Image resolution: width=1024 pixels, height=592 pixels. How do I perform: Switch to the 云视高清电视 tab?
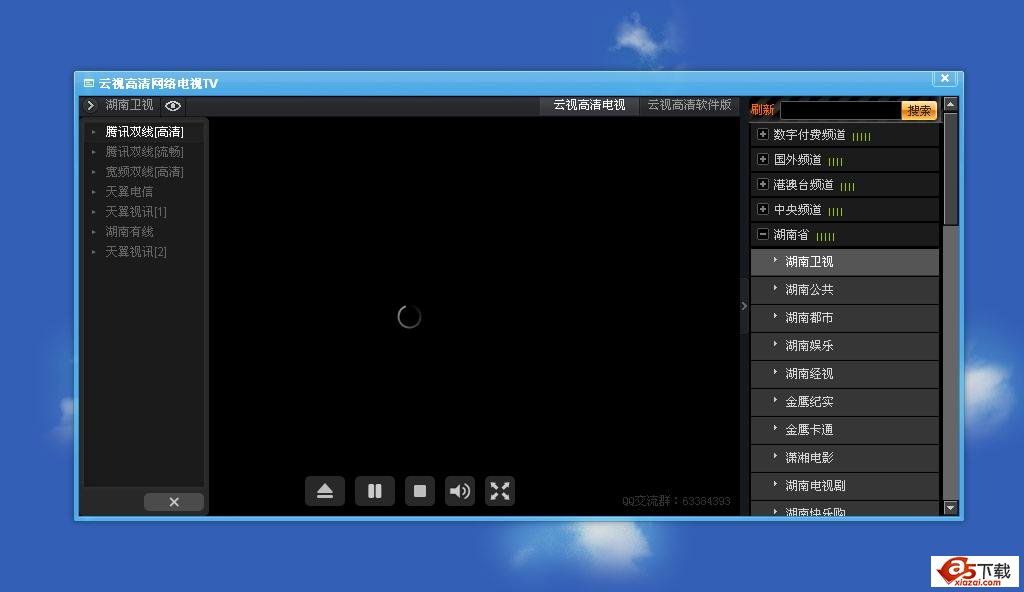point(589,105)
